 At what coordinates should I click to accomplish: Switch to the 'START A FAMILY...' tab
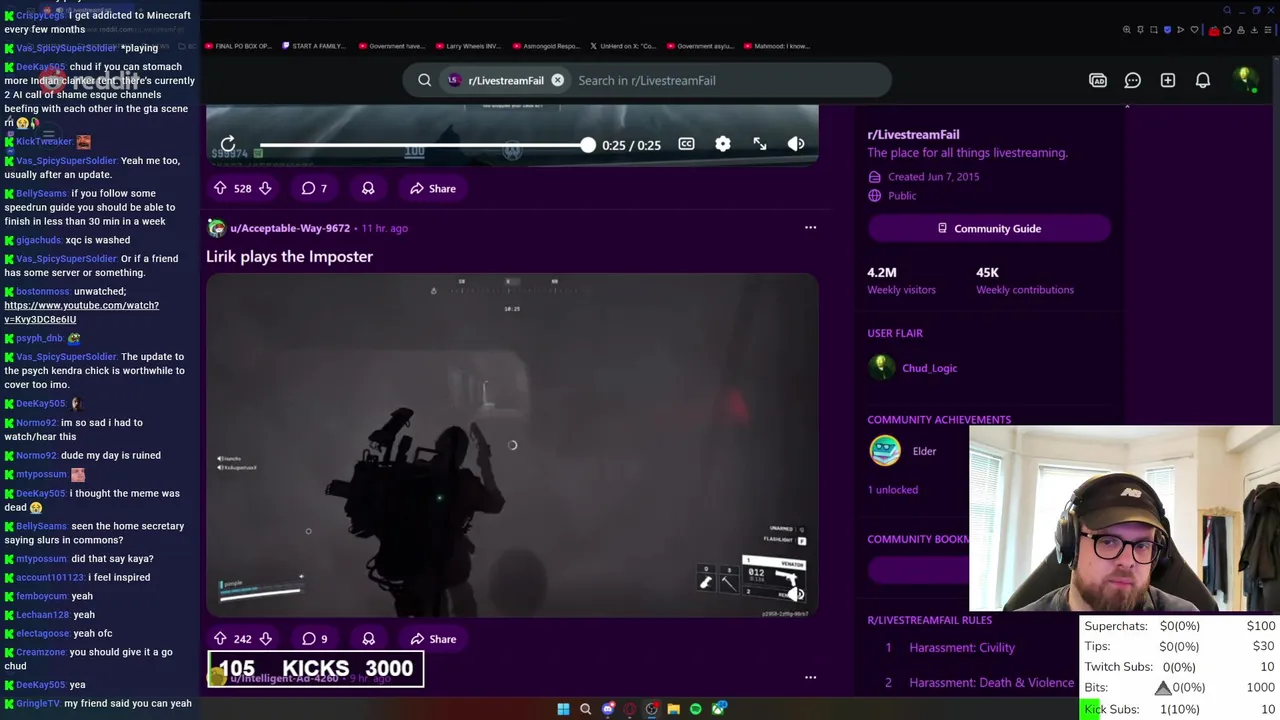click(313, 46)
